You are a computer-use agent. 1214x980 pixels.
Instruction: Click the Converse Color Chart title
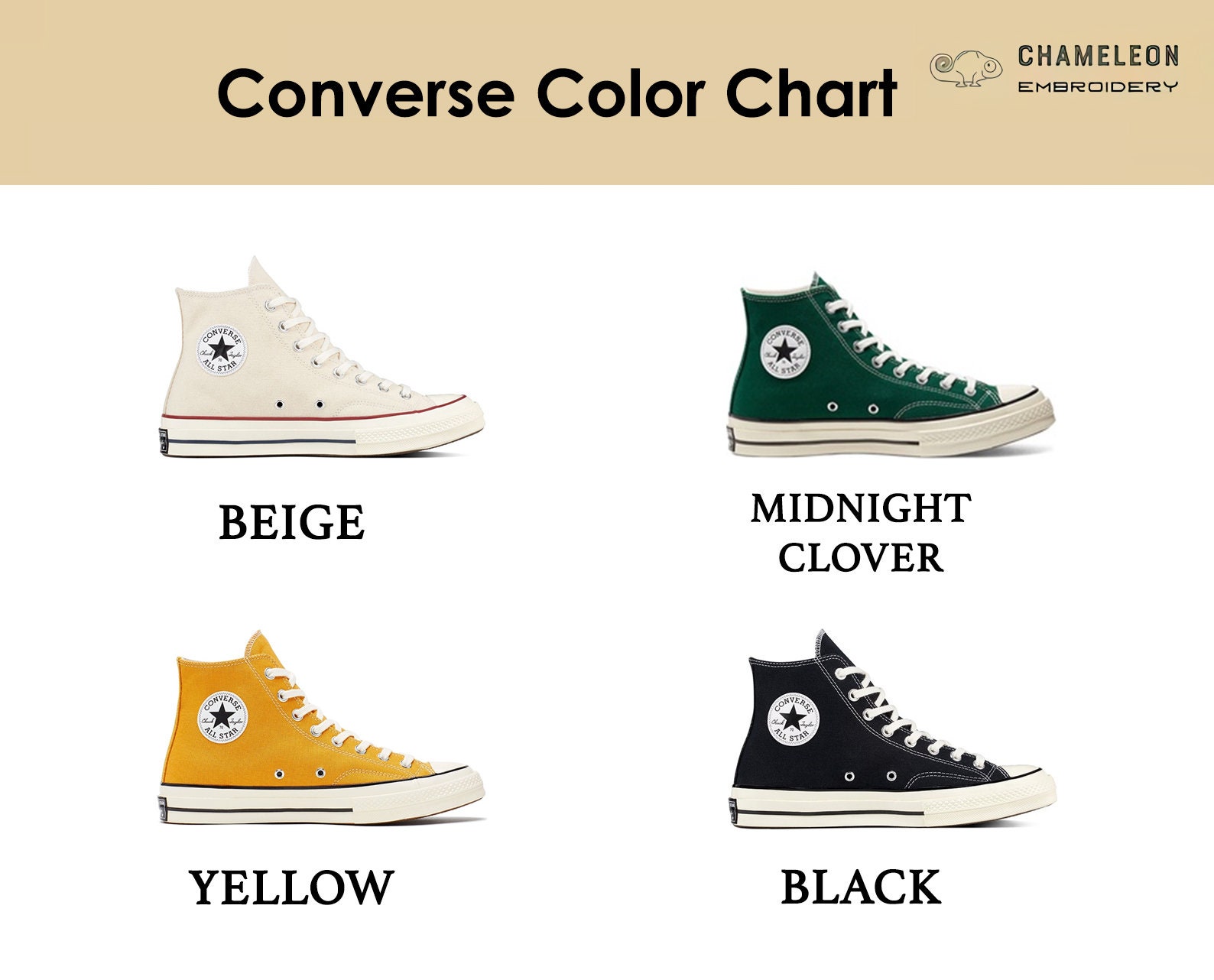tap(557, 92)
